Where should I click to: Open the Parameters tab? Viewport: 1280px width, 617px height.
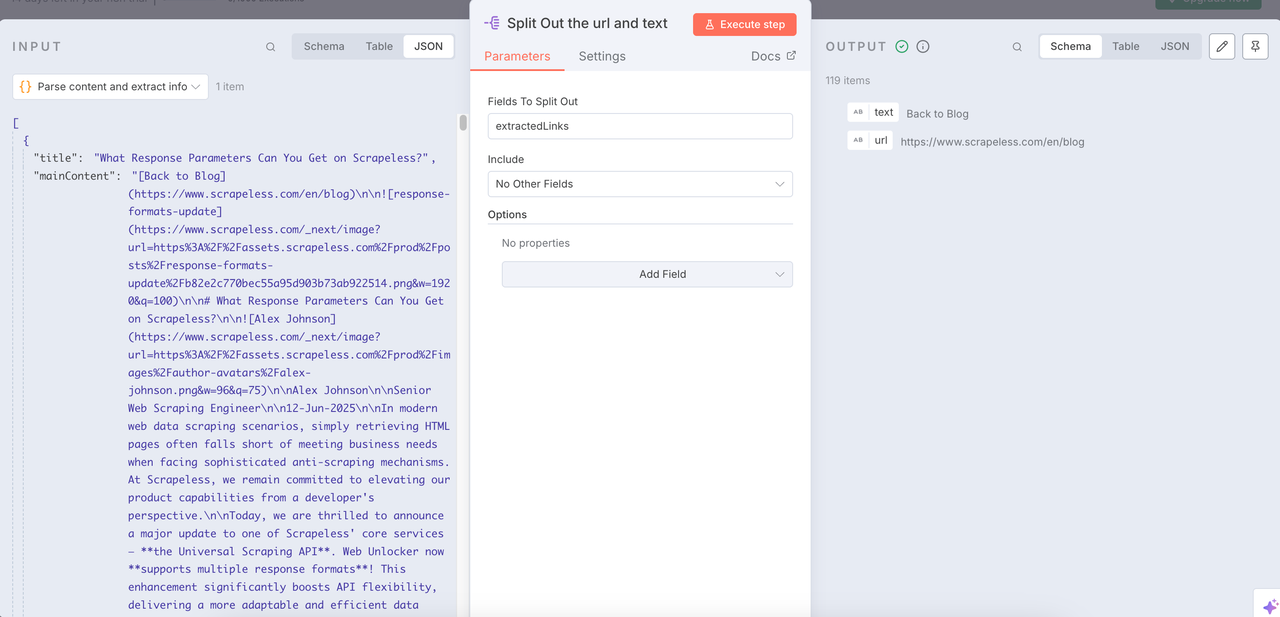click(x=517, y=57)
